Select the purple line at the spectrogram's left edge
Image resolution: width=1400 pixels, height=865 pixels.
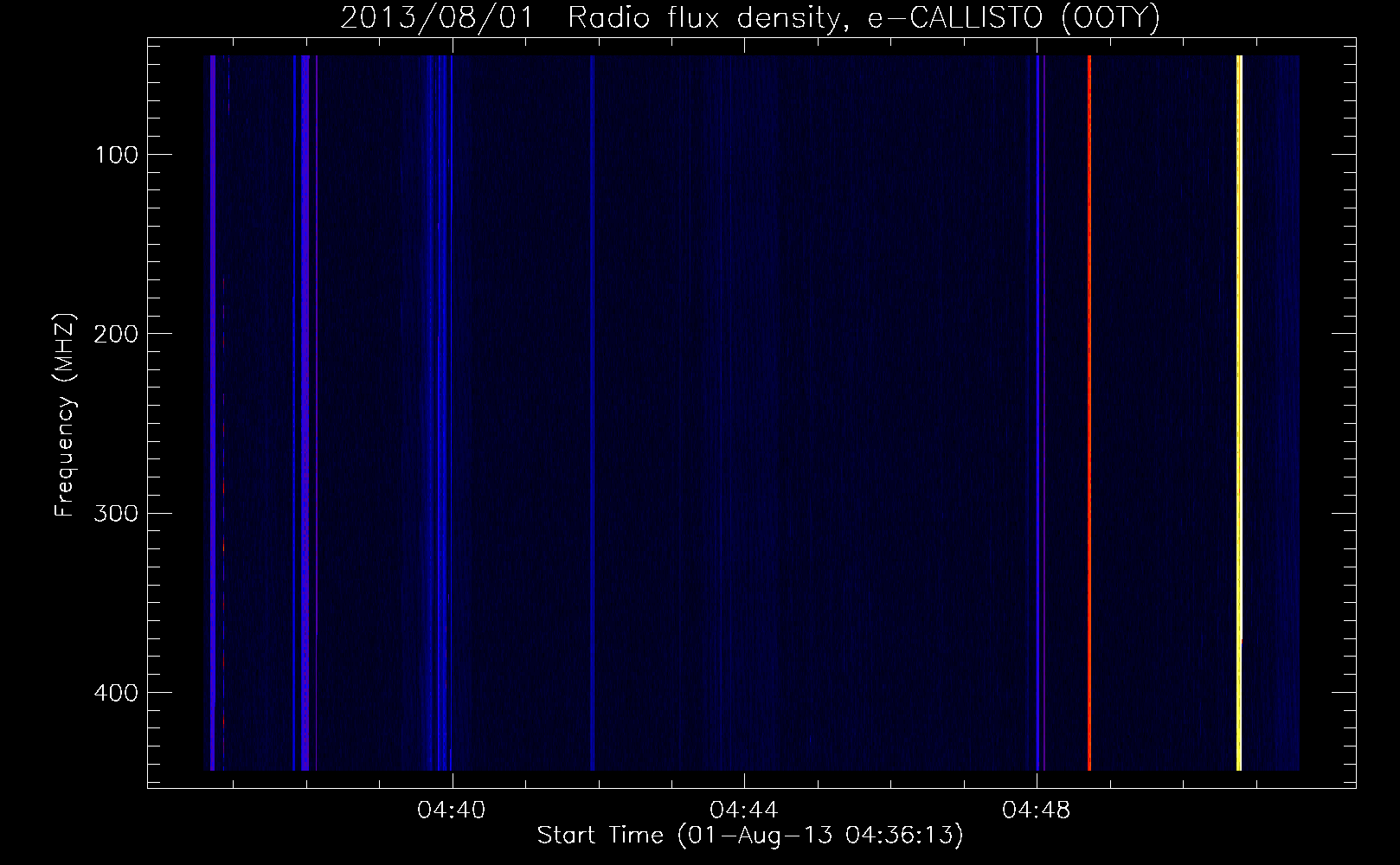[212, 413]
